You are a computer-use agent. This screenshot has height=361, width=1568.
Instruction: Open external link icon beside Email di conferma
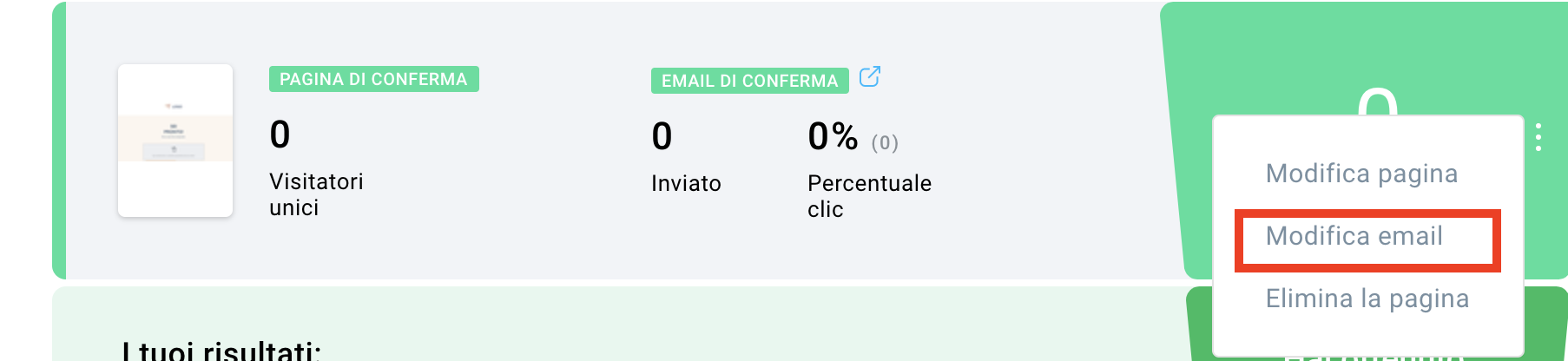[869, 77]
